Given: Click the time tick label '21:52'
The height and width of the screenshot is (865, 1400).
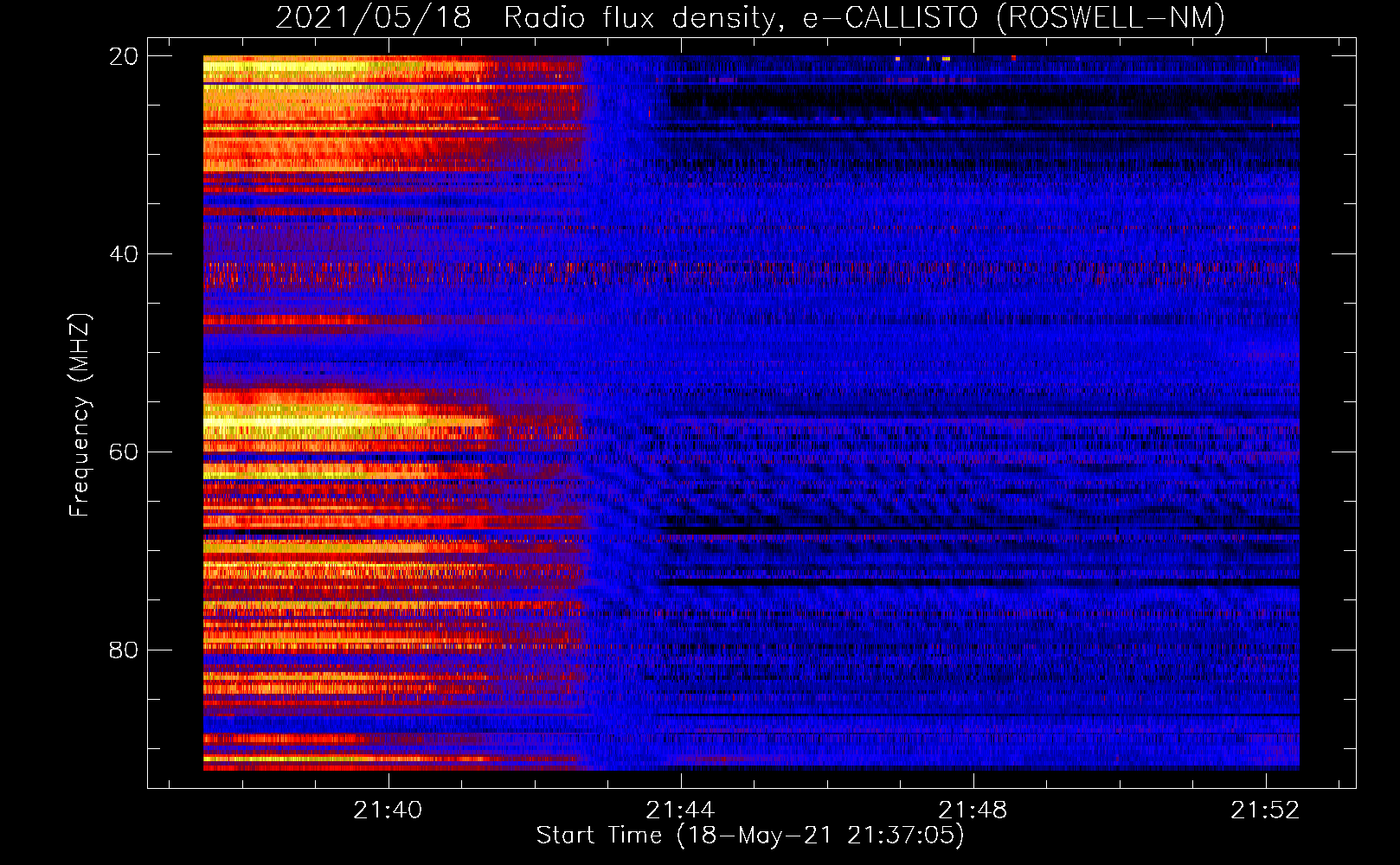Looking at the screenshot, I should pyautogui.click(x=1266, y=810).
